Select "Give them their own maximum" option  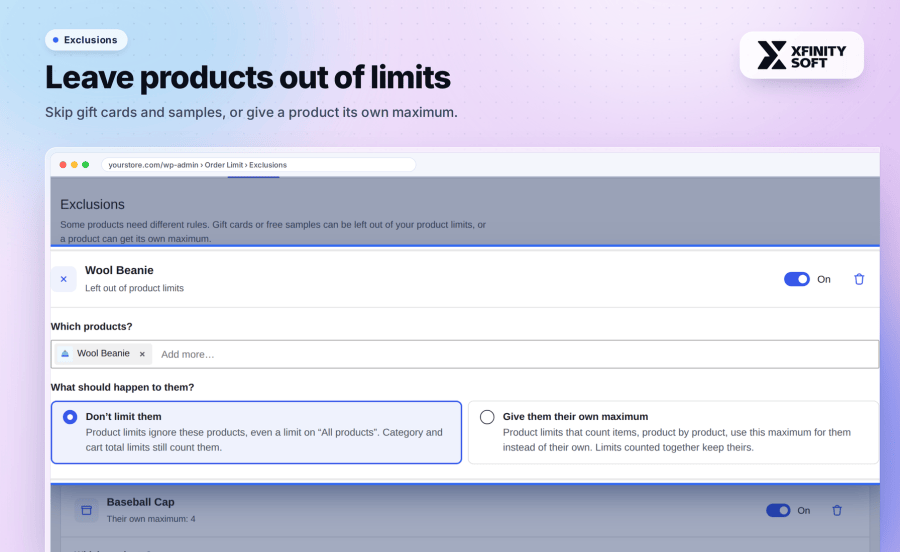point(673,432)
